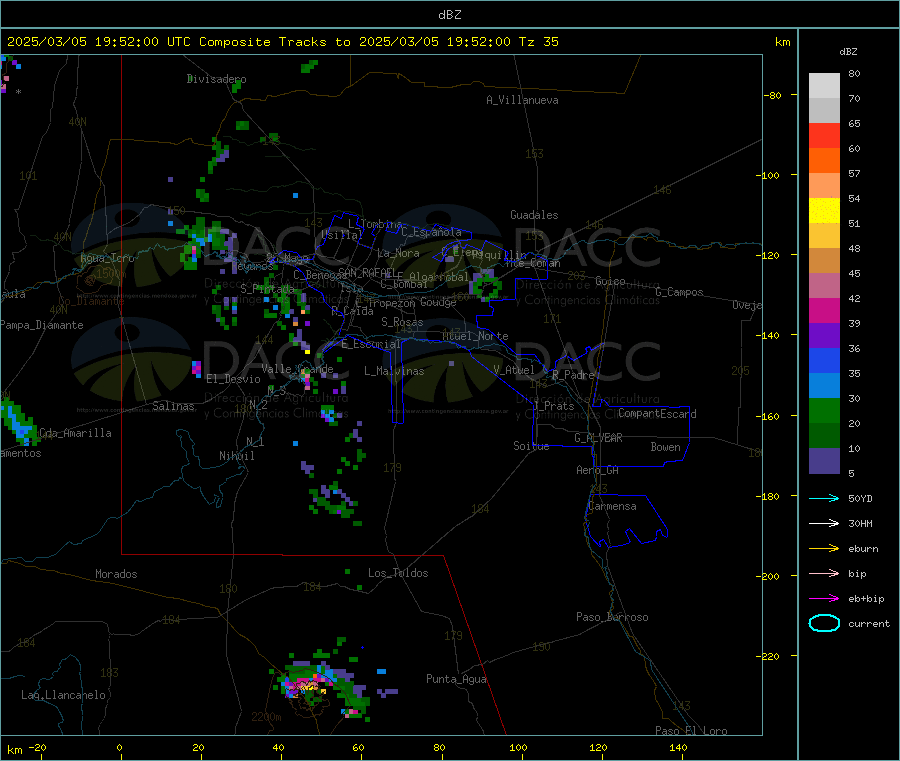Click the 'El_Desvio' map label
The height and width of the screenshot is (761, 900).
[x=234, y=379]
